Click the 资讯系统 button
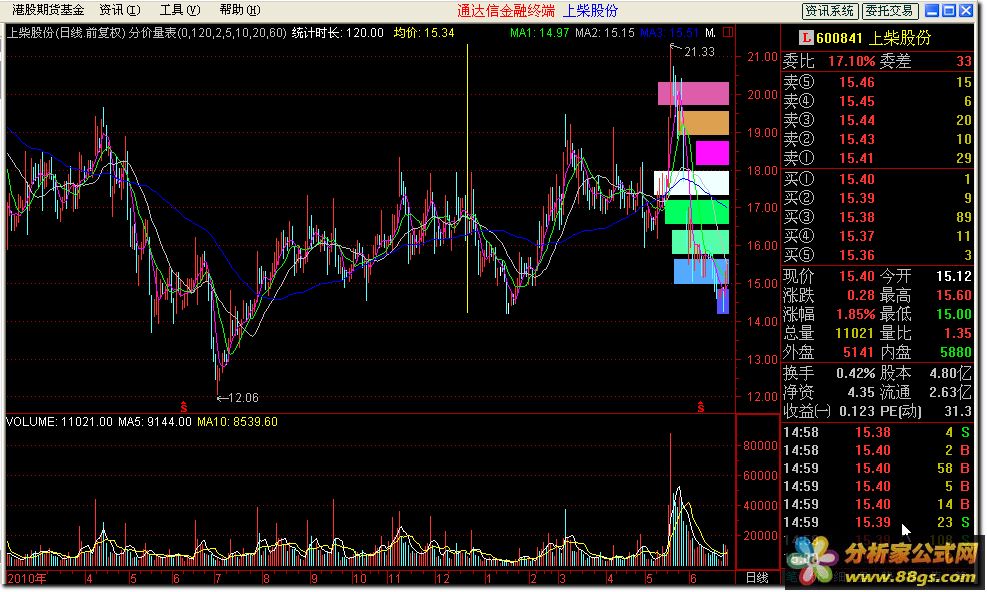Image resolution: width=987 pixels, height=592 pixels. pos(830,11)
